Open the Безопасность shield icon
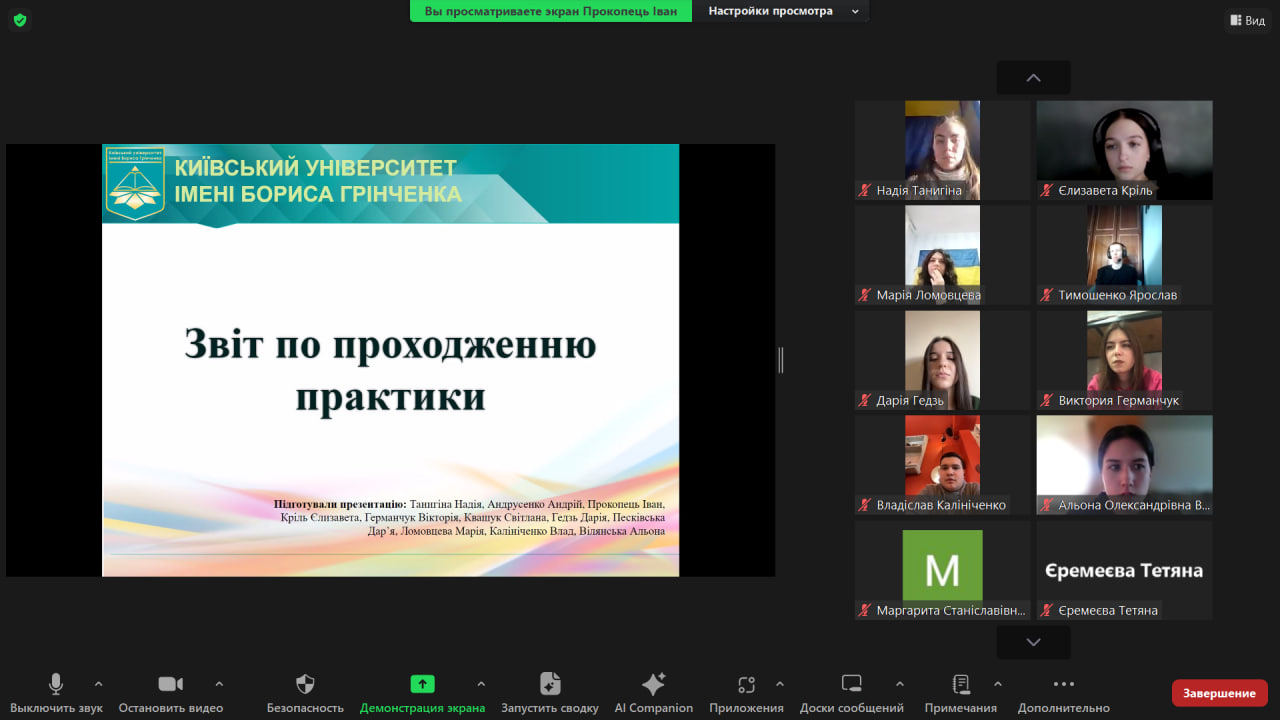The image size is (1280, 720). tap(305, 684)
